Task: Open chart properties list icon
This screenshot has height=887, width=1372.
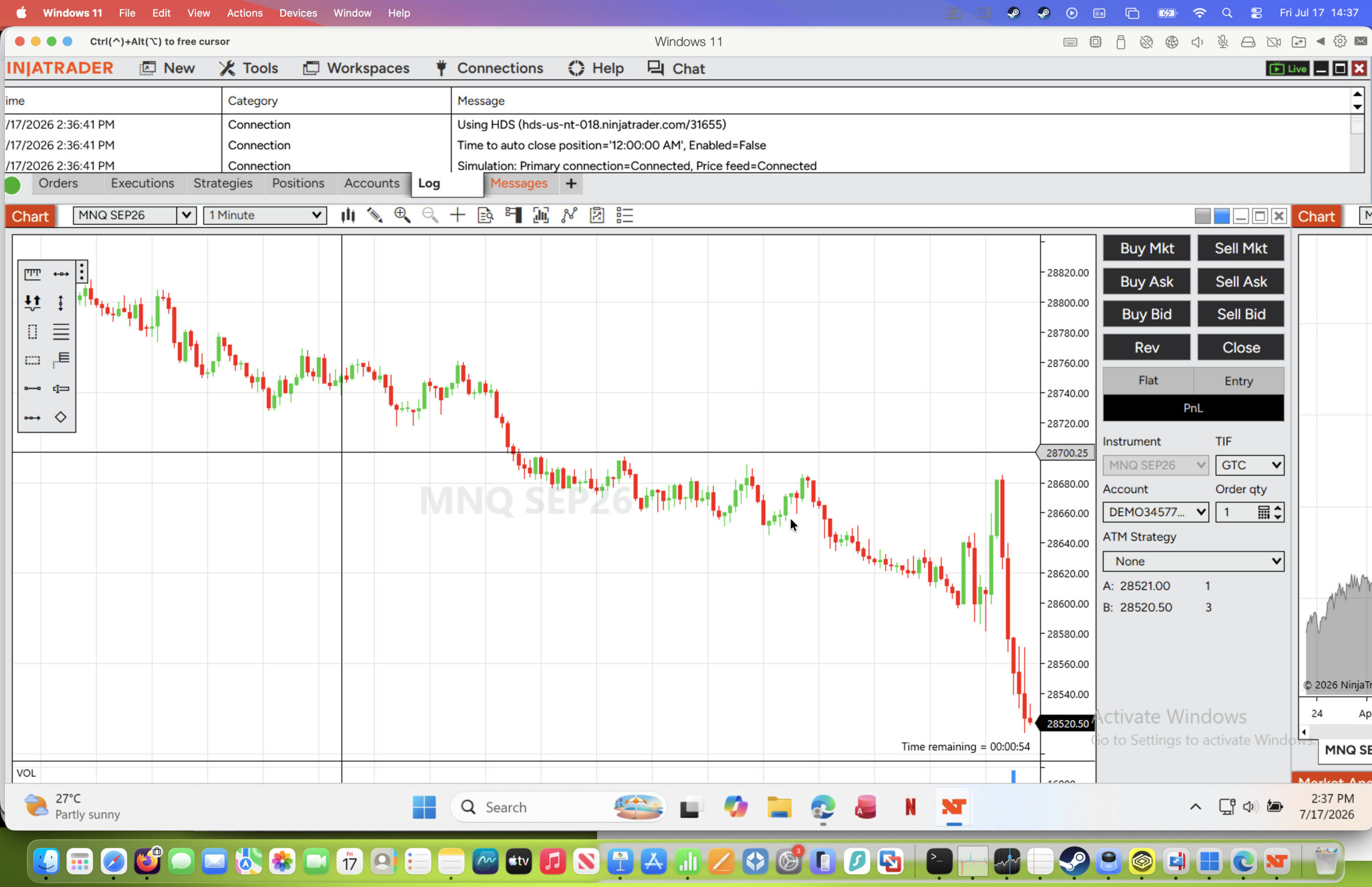Action: (x=625, y=215)
